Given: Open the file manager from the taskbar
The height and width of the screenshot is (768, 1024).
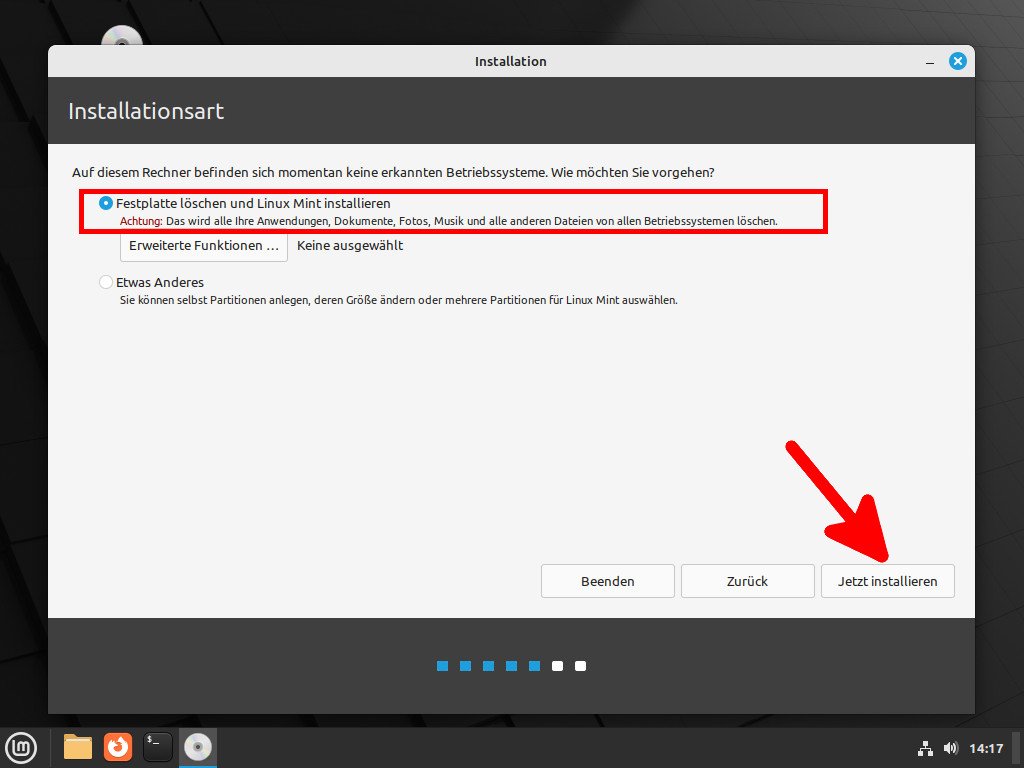Looking at the screenshot, I should click(x=77, y=747).
